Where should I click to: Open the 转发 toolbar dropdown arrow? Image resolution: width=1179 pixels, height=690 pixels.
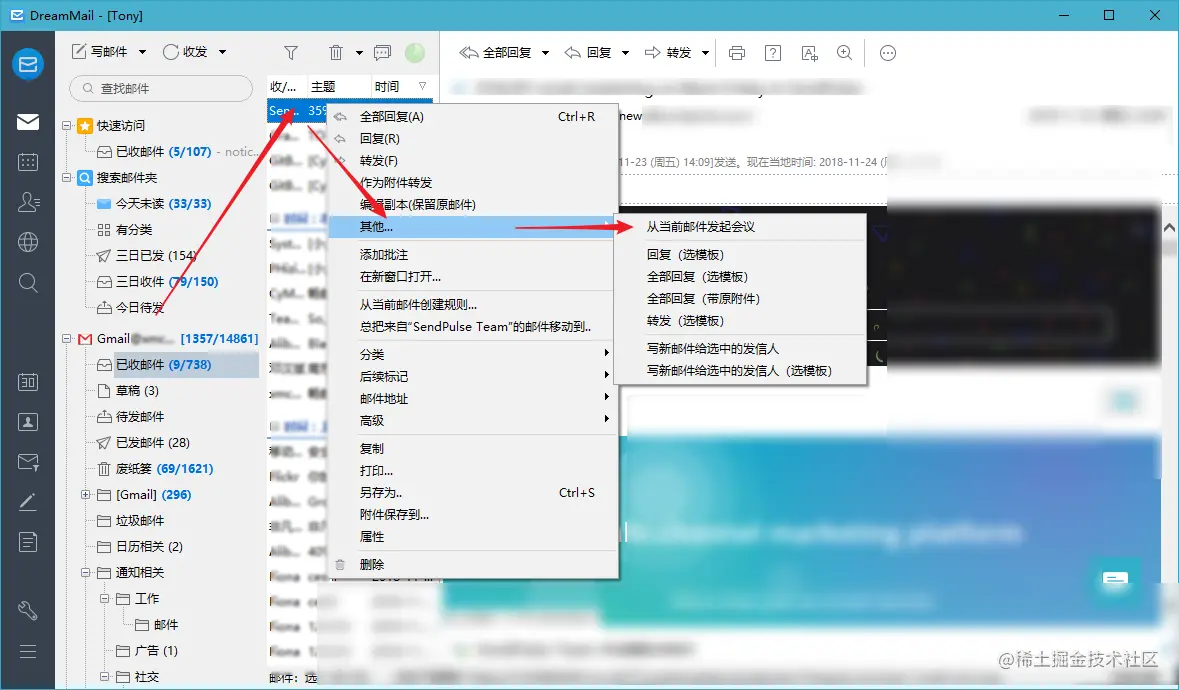705,53
